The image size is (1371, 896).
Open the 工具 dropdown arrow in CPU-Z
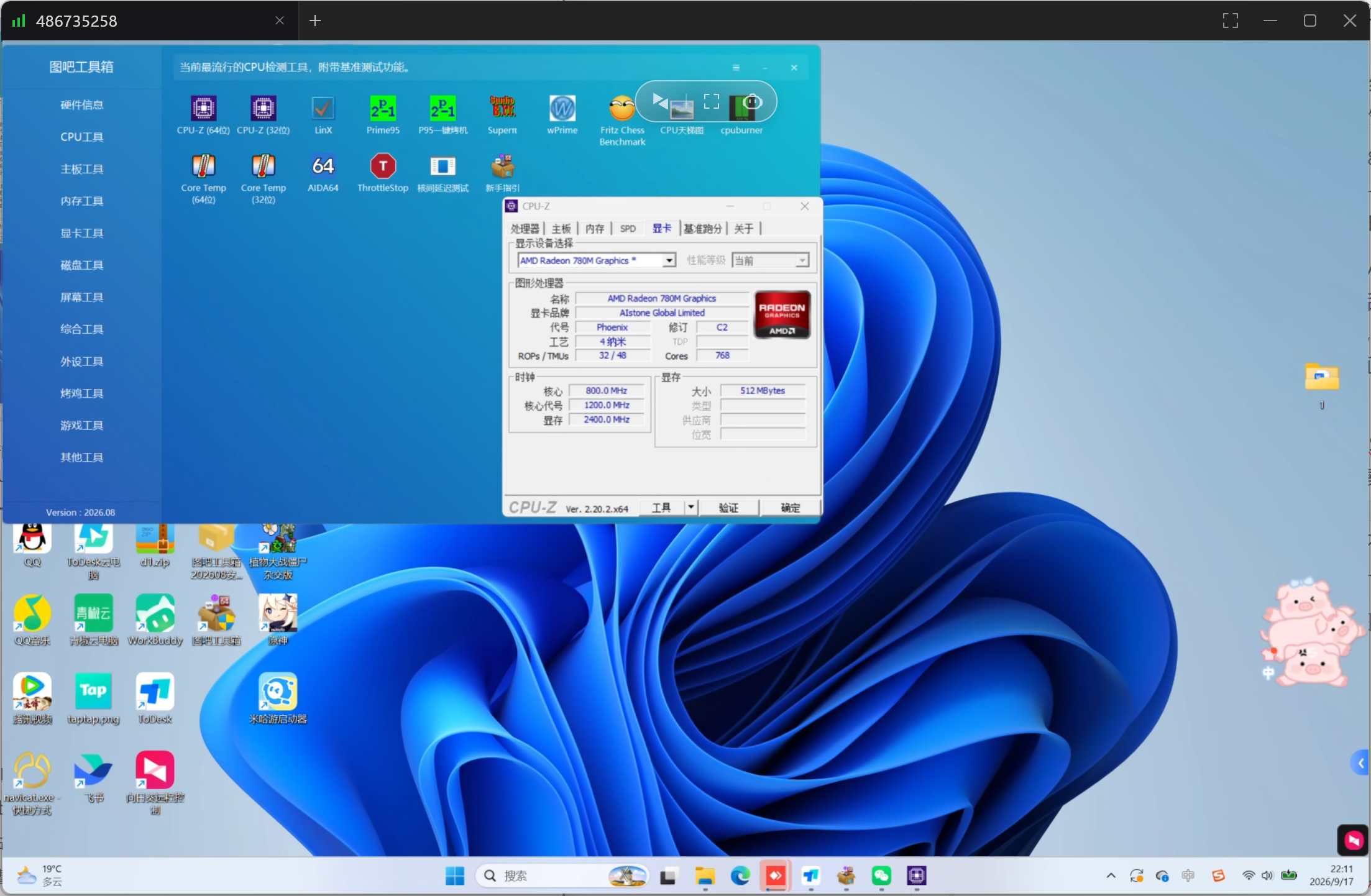(690, 508)
